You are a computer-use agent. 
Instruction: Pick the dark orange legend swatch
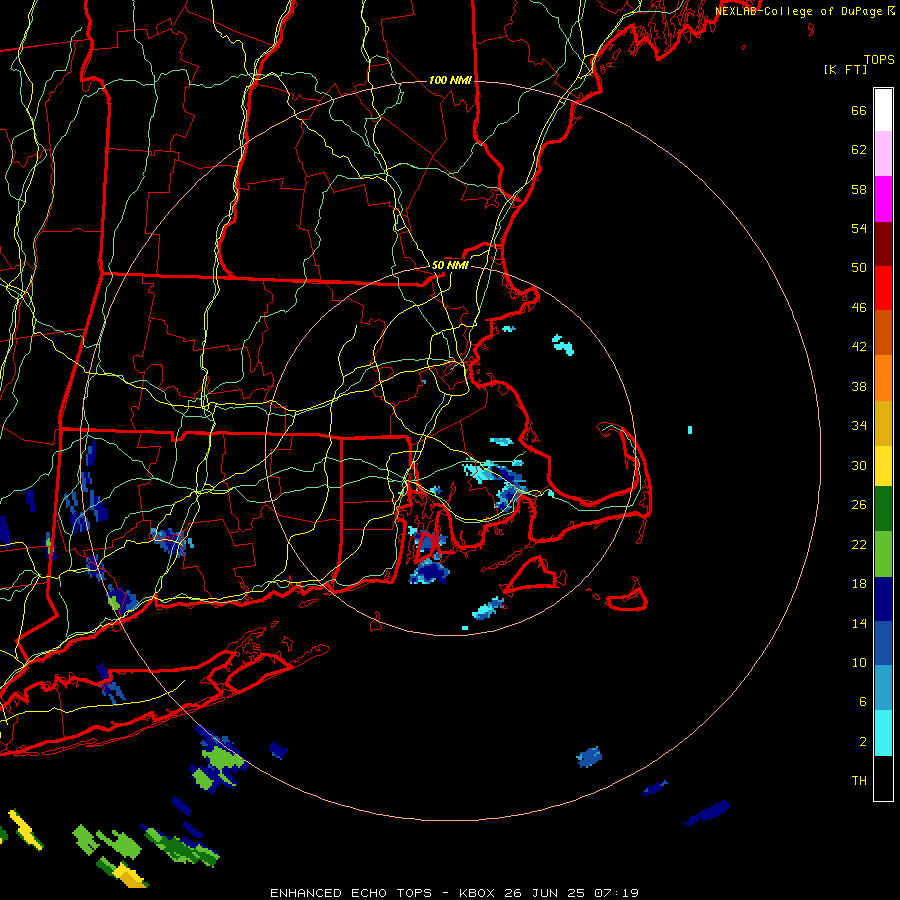tap(883, 332)
